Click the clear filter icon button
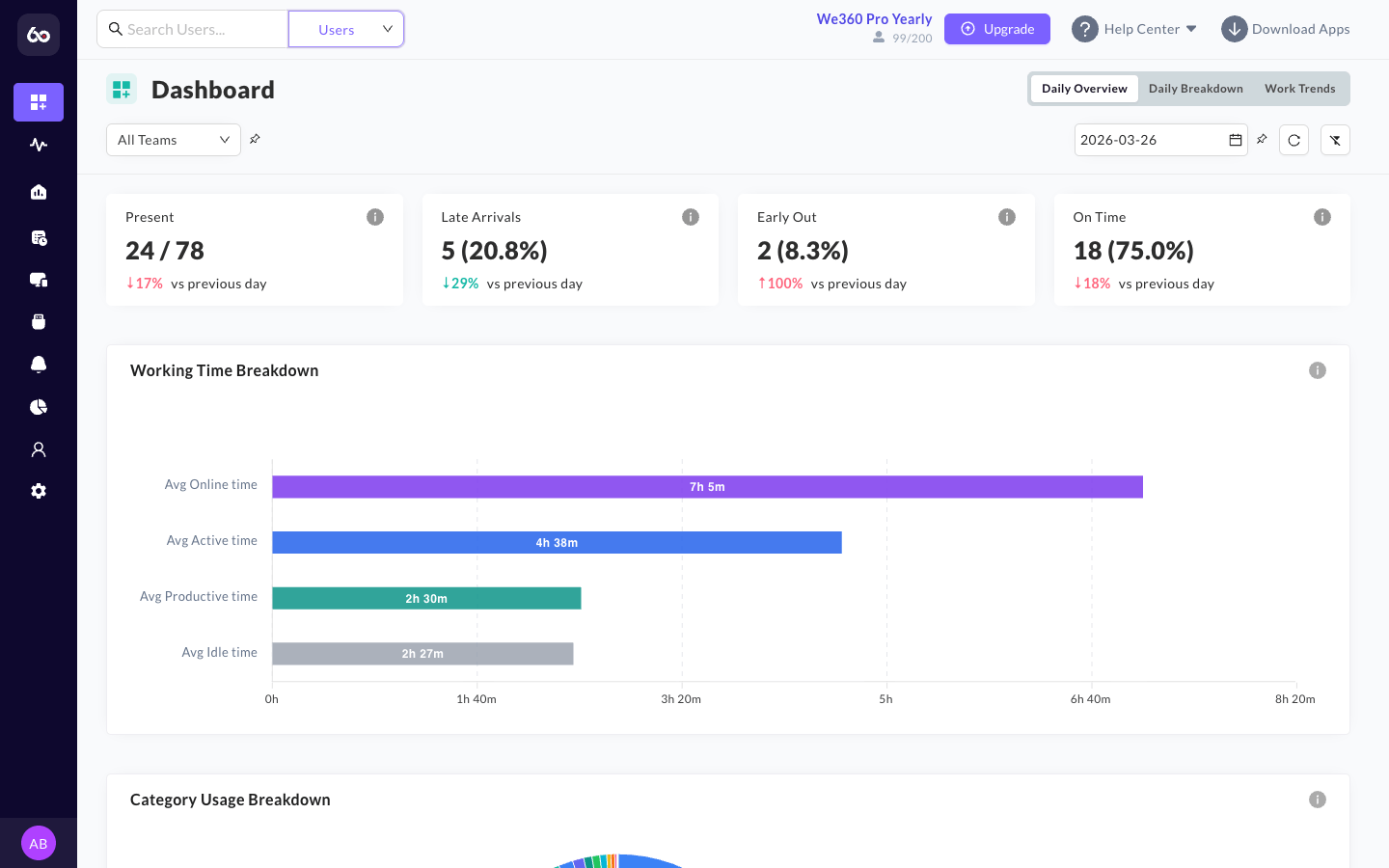This screenshot has height=868, width=1389. coord(1335,140)
